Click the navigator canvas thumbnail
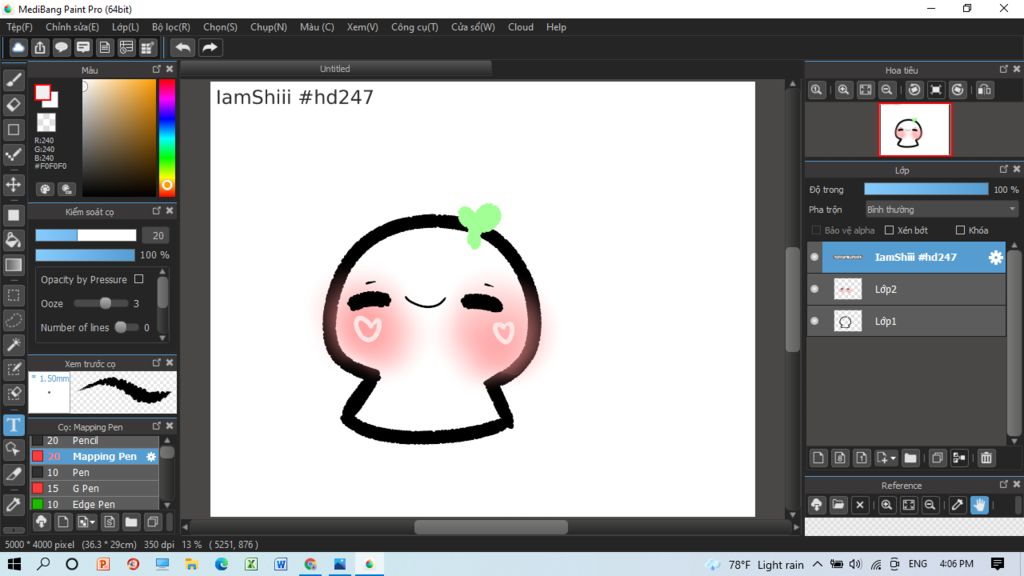 (x=914, y=129)
